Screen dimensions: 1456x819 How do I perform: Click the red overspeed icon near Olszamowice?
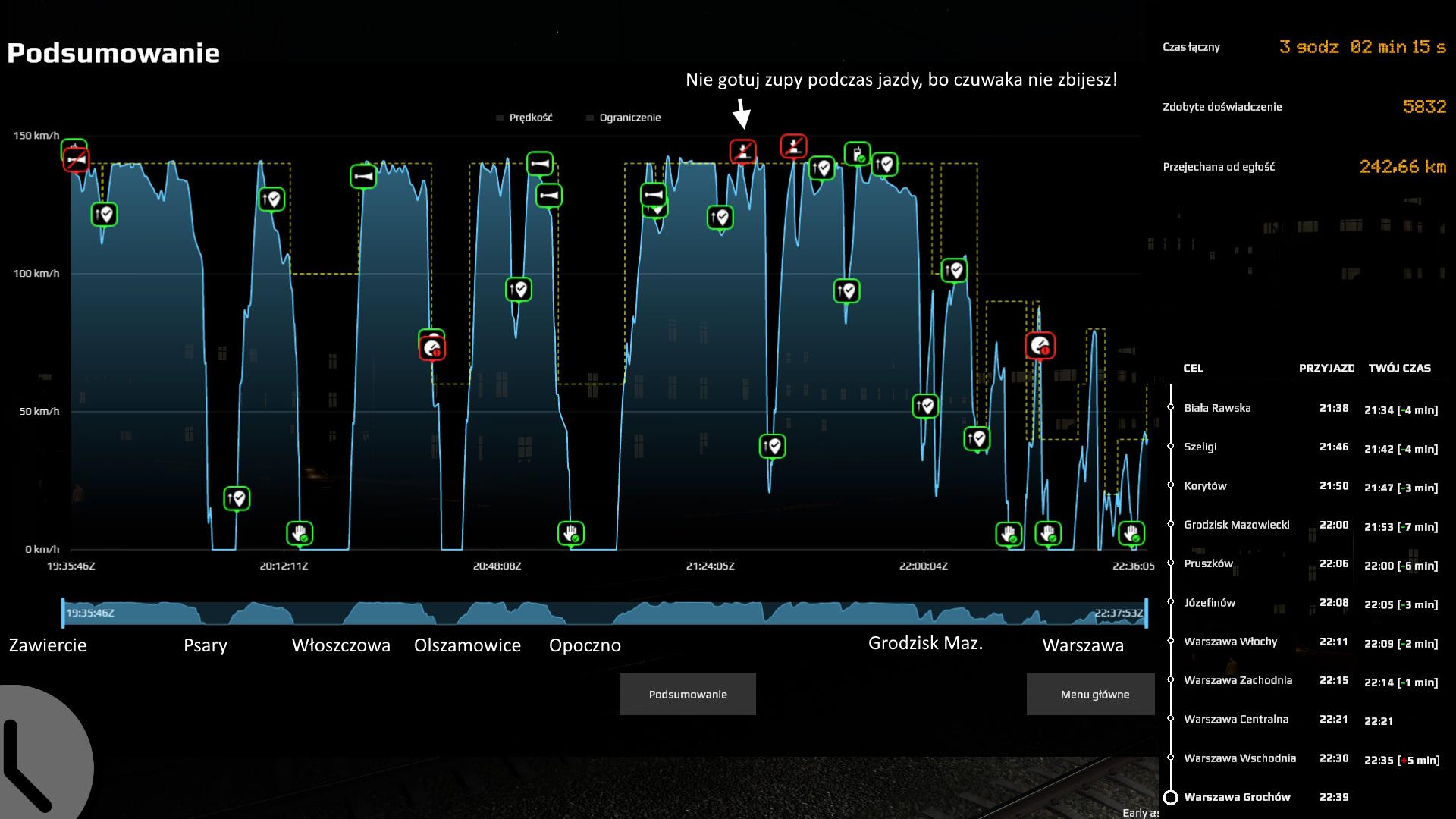[x=432, y=349]
